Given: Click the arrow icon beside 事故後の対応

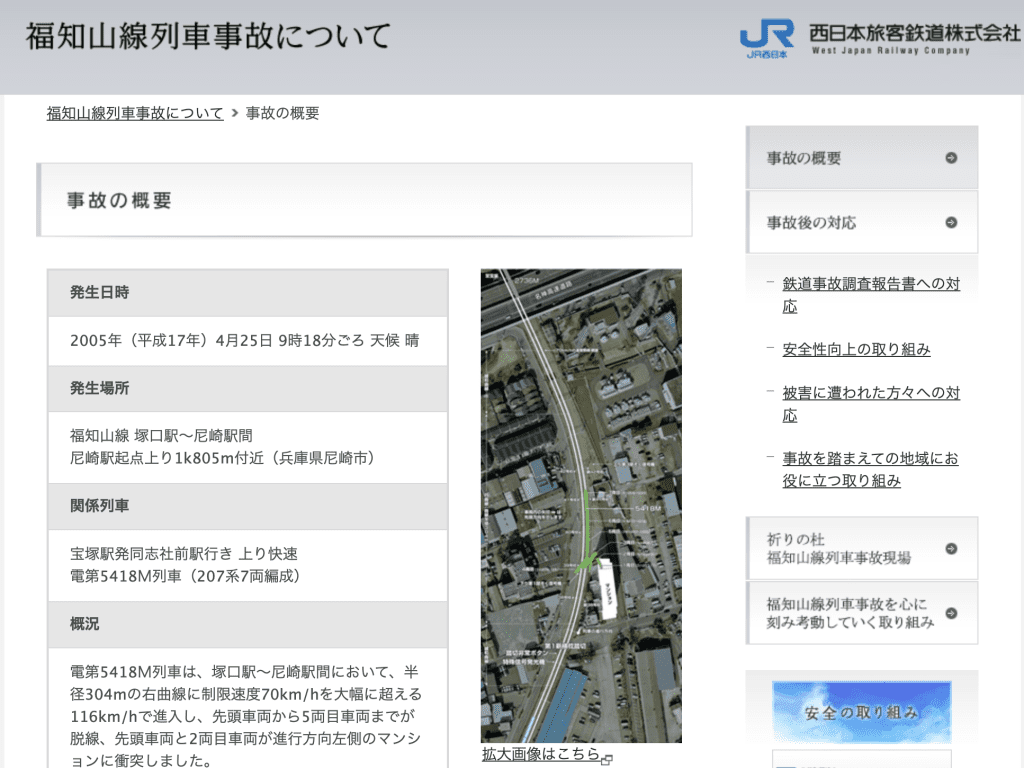Looking at the screenshot, I should (x=951, y=223).
